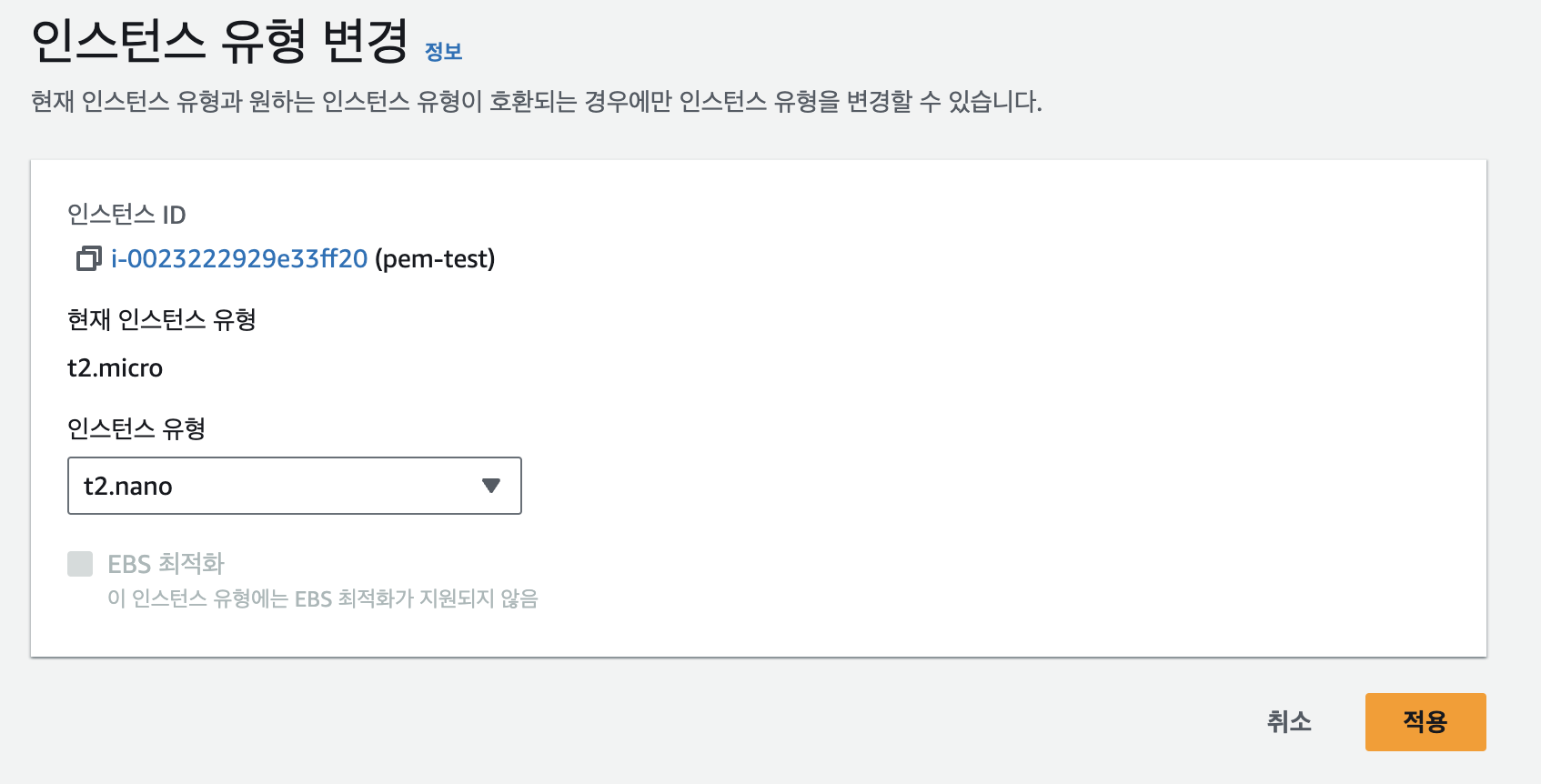Open instance link i-0023222929e33ff20

point(239,259)
